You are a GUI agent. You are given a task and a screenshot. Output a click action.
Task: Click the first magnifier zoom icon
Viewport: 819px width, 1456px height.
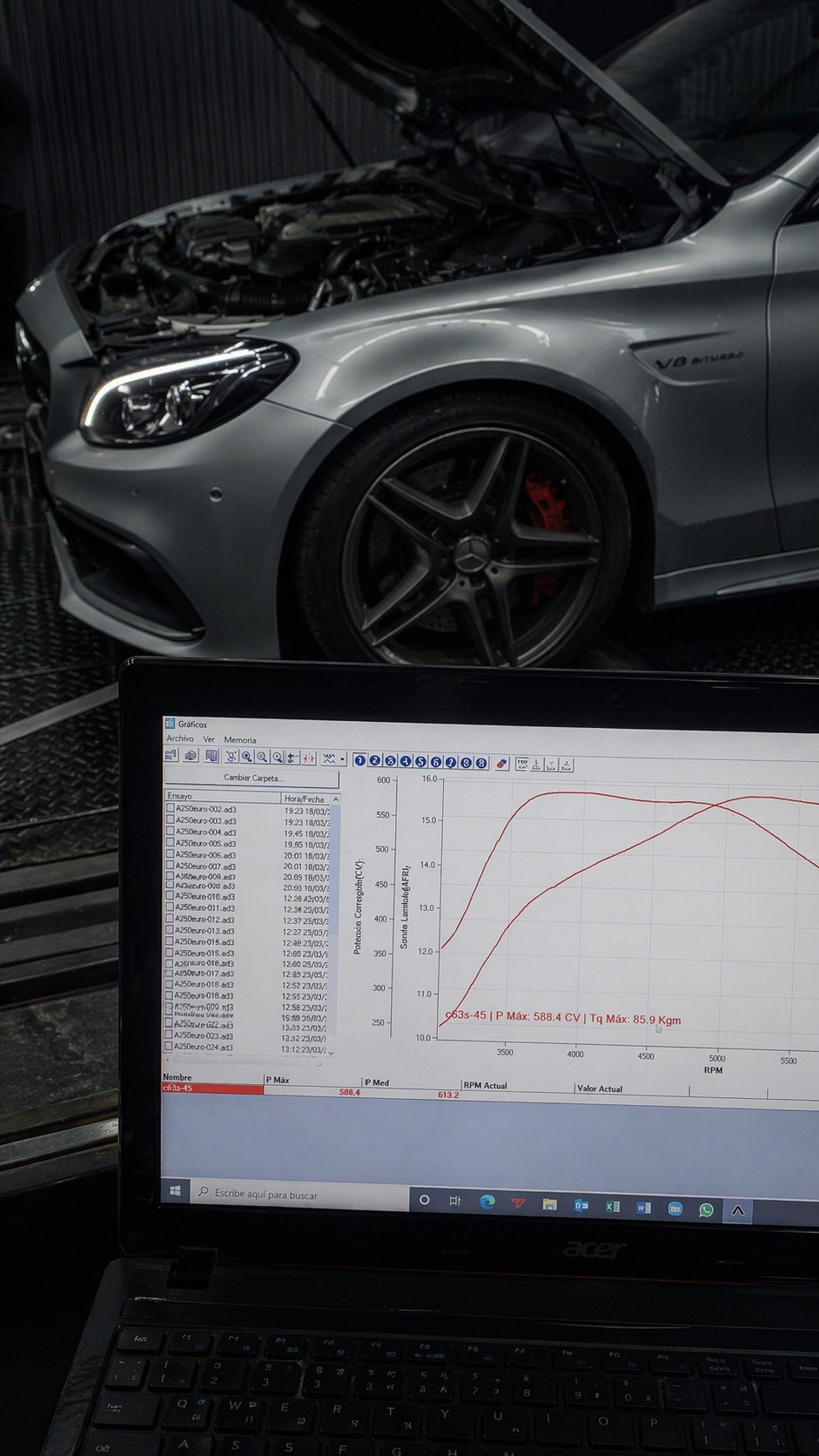pyautogui.click(x=247, y=757)
